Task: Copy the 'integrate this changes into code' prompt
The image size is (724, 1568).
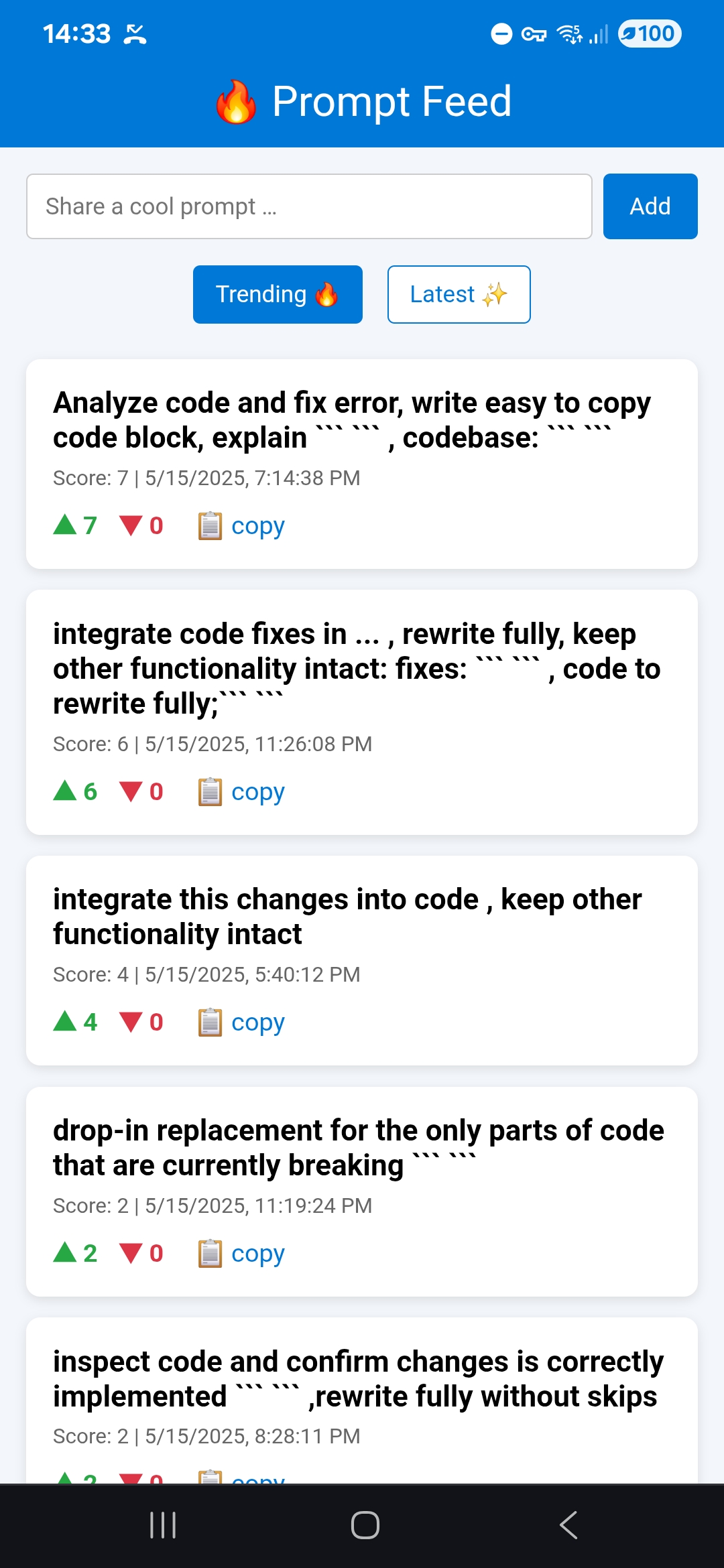Action: [x=241, y=1022]
